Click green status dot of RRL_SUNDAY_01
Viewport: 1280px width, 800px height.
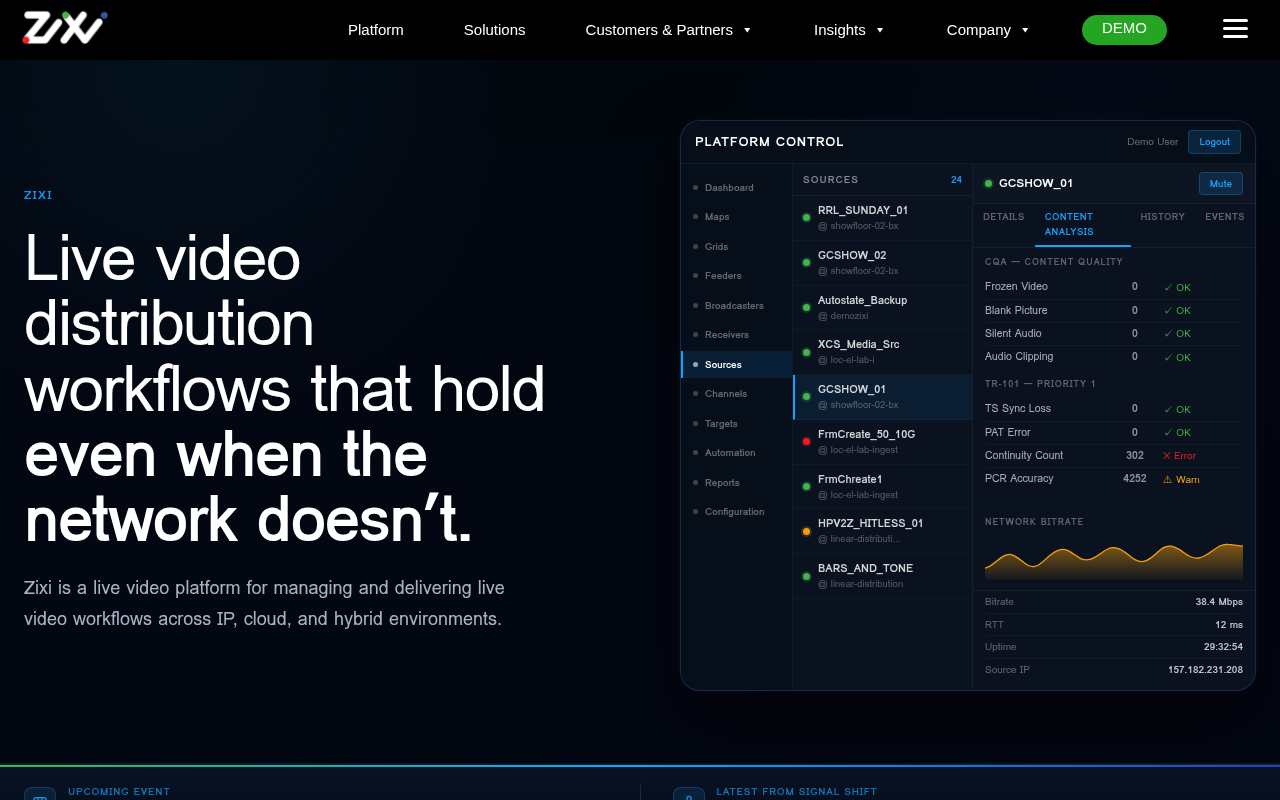click(x=806, y=218)
